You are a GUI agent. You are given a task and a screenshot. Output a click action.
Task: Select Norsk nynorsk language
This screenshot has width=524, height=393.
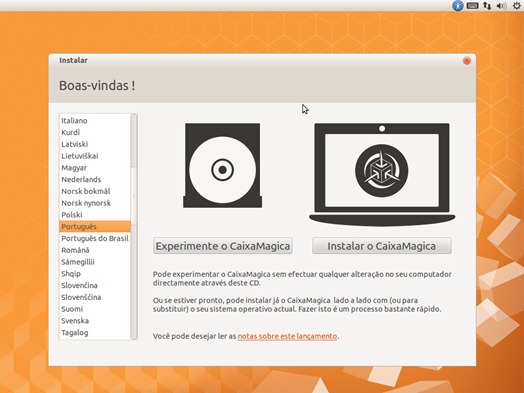(x=95, y=203)
